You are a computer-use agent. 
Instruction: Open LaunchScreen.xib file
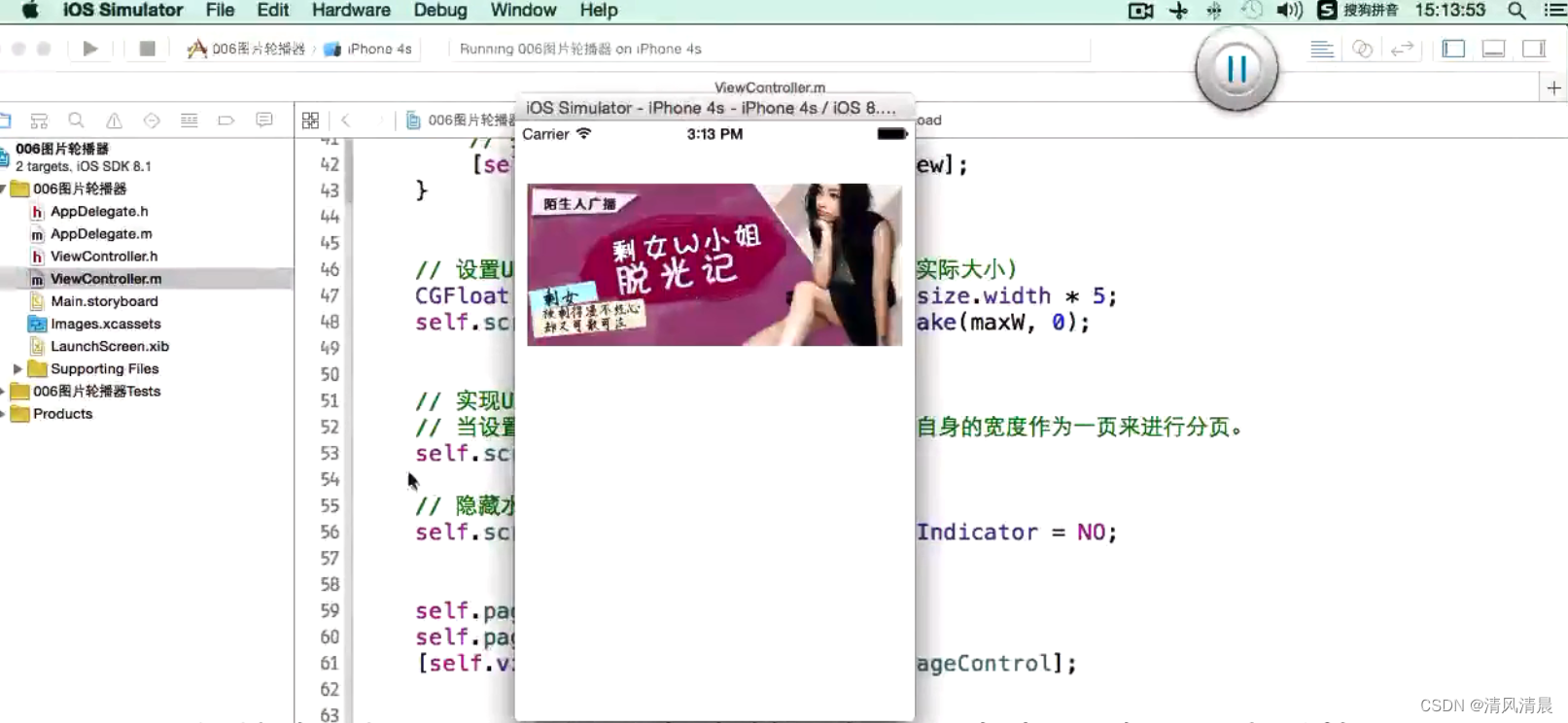pos(110,346)
